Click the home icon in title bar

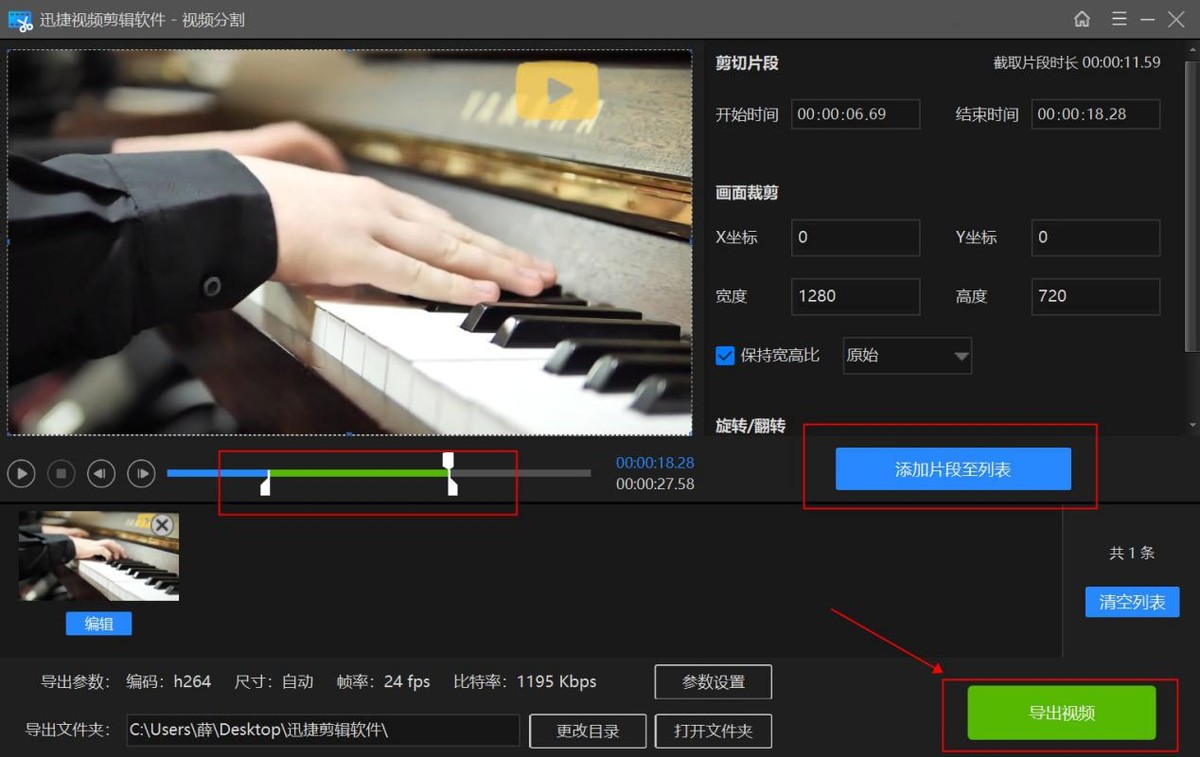coord(1082,19)
